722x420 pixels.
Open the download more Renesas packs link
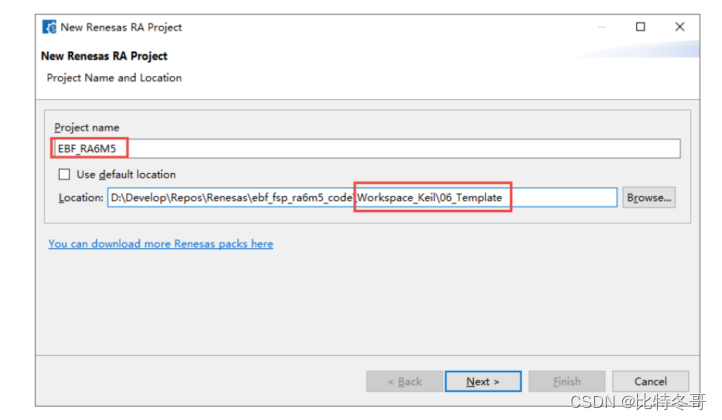tap(161, 244)
